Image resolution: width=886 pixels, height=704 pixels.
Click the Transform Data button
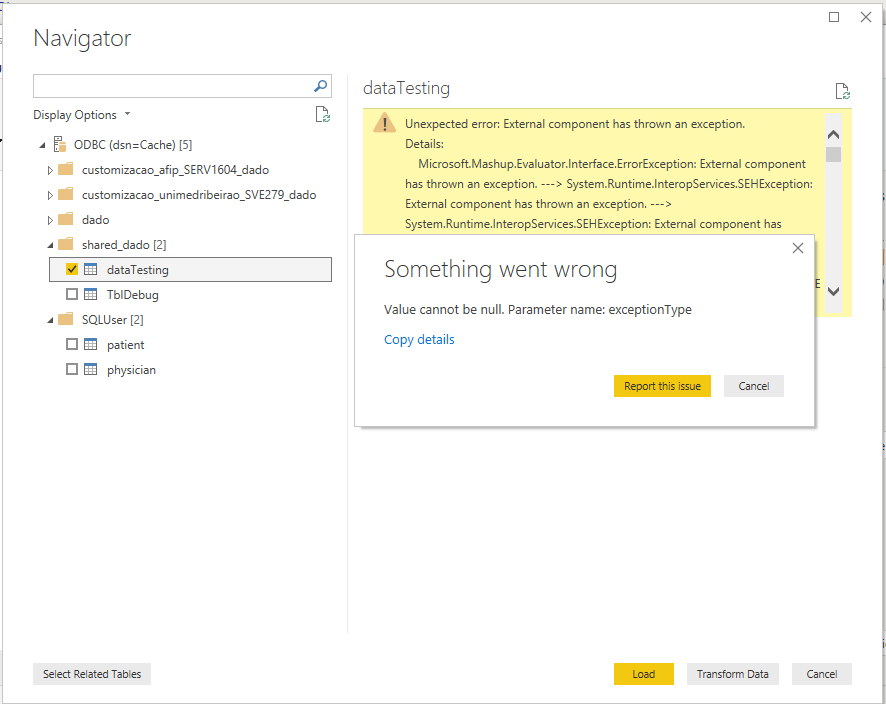point(732,674)
